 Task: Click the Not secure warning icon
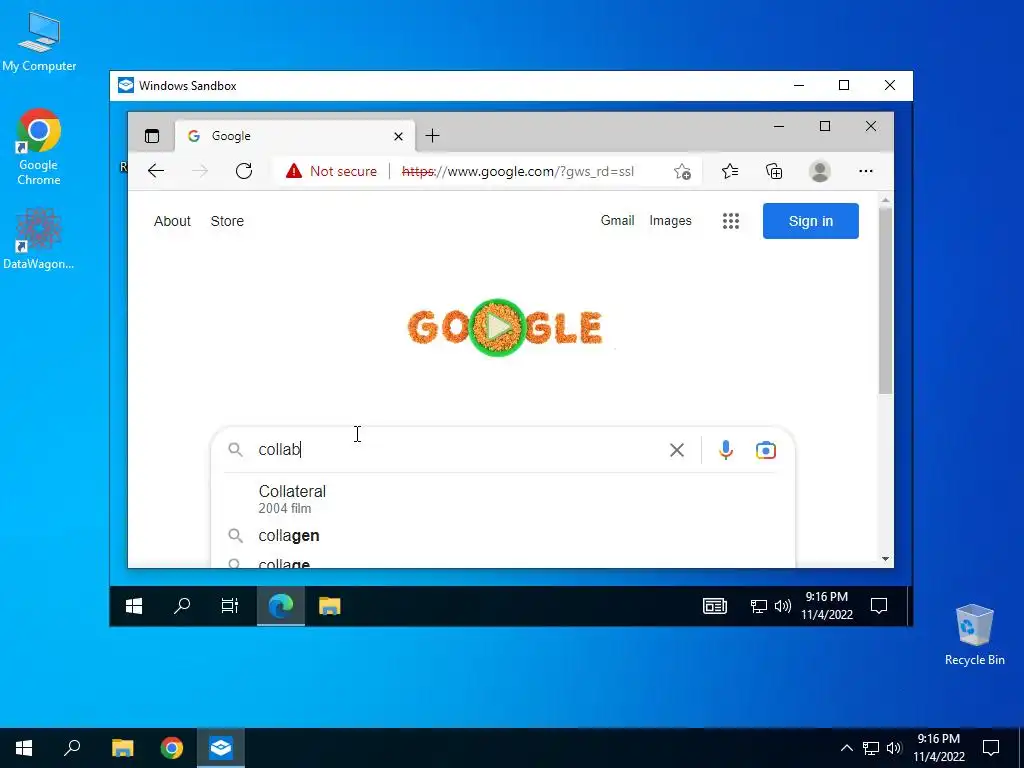coord(294,171)
